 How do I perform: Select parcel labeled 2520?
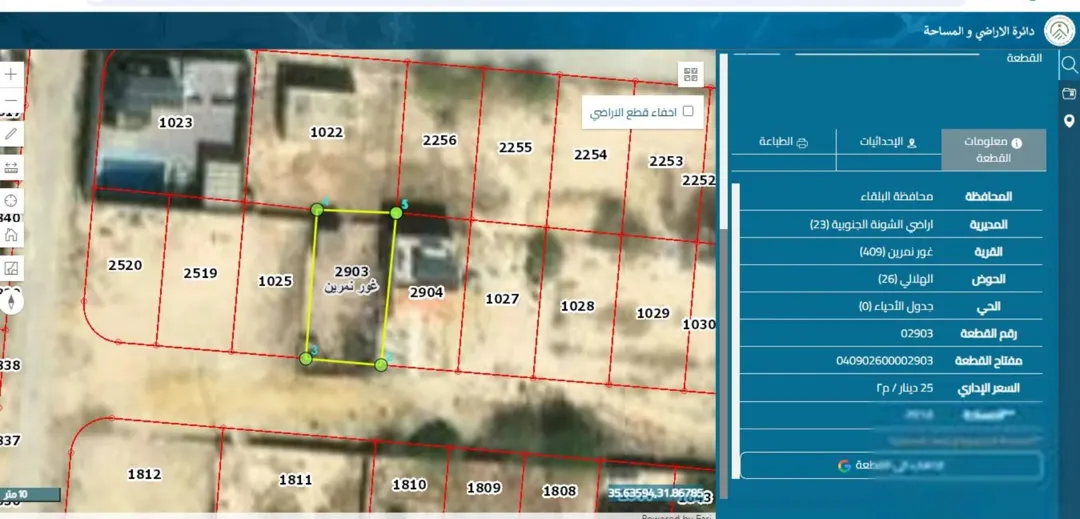(x=125, y=265)
